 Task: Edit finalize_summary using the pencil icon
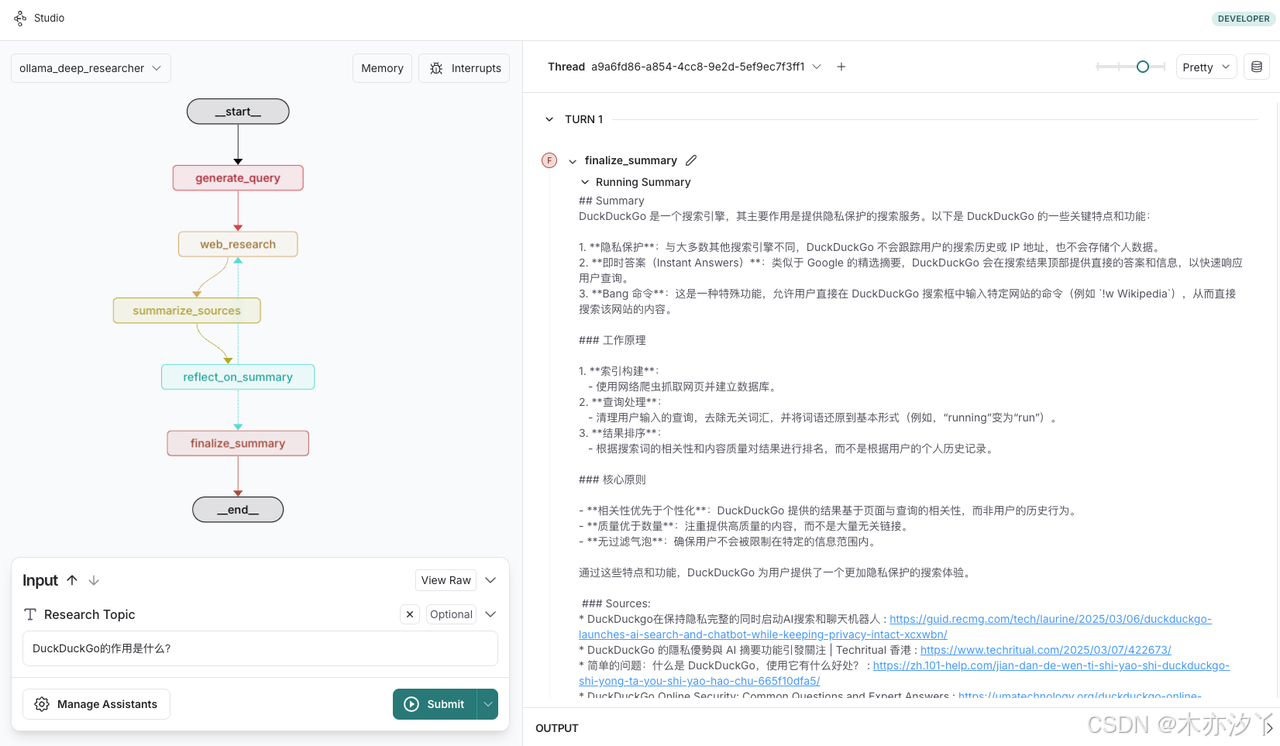[692, 160]
